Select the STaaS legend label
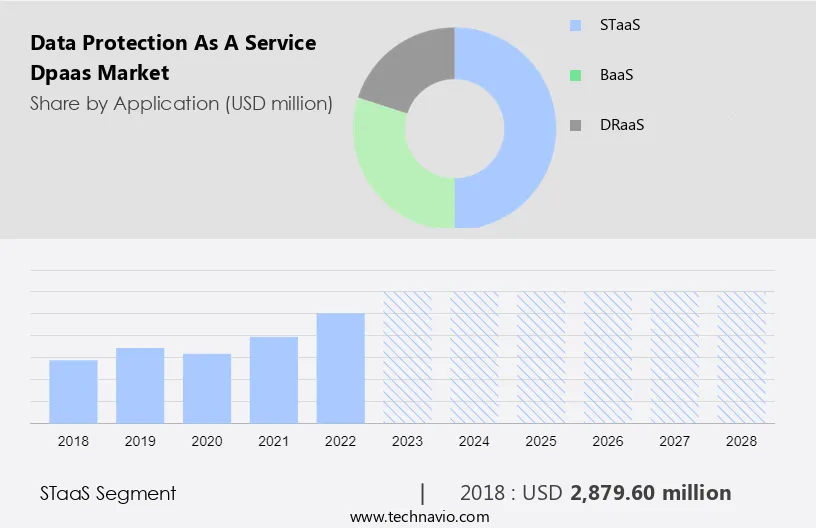This screenshot has width=816, height=528. pos(620,25)
